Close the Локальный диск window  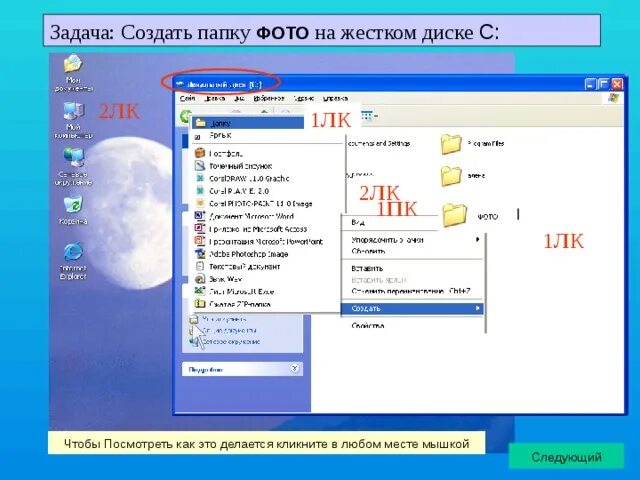pyautogui.click(x=617, y=84)
